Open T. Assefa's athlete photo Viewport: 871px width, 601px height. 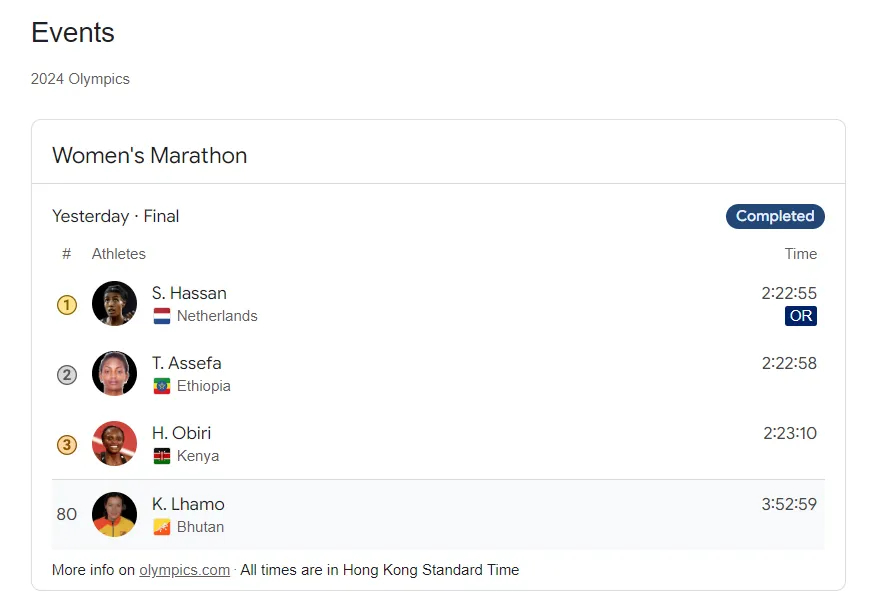click(x=114, y=373)
